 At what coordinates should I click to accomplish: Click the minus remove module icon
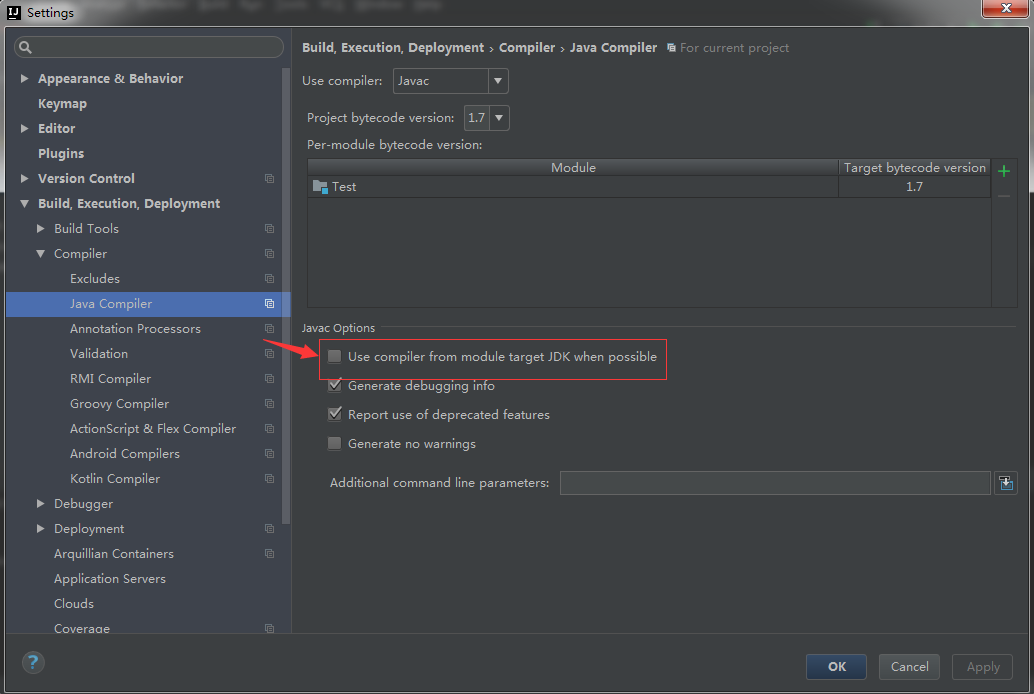coord(1004,196)
